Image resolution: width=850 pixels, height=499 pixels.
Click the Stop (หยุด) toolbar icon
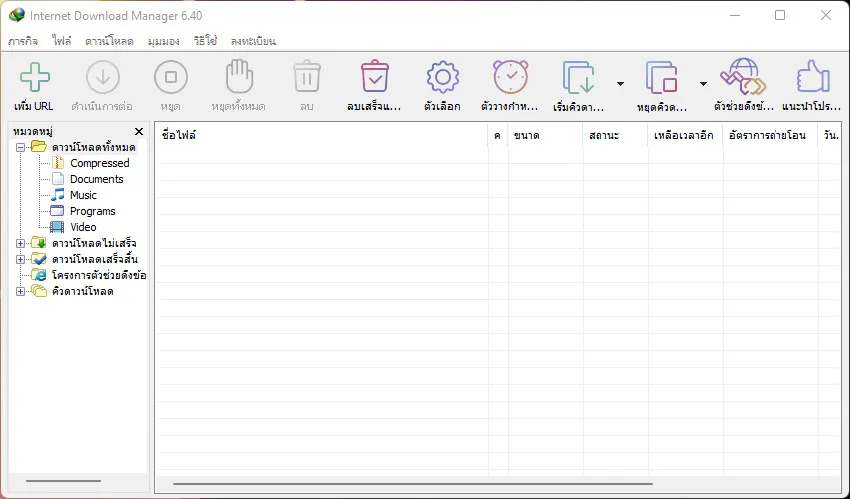click(171, 77)
